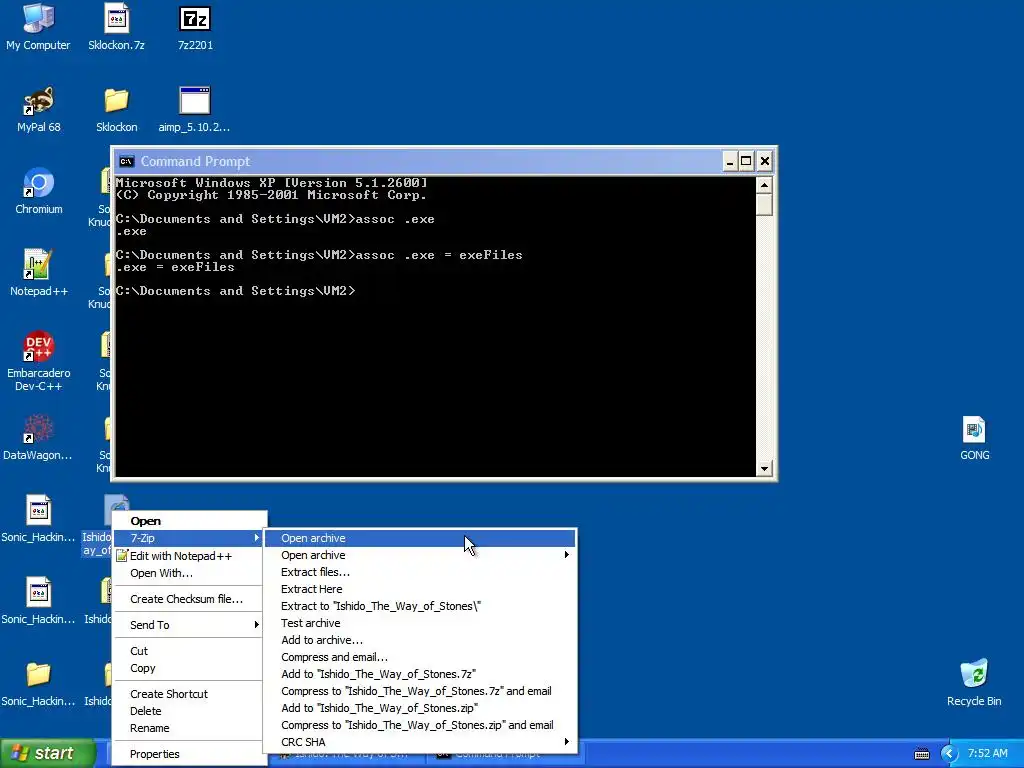Choose Test archive in 7-Zip submenu

[x=420, y=623]
